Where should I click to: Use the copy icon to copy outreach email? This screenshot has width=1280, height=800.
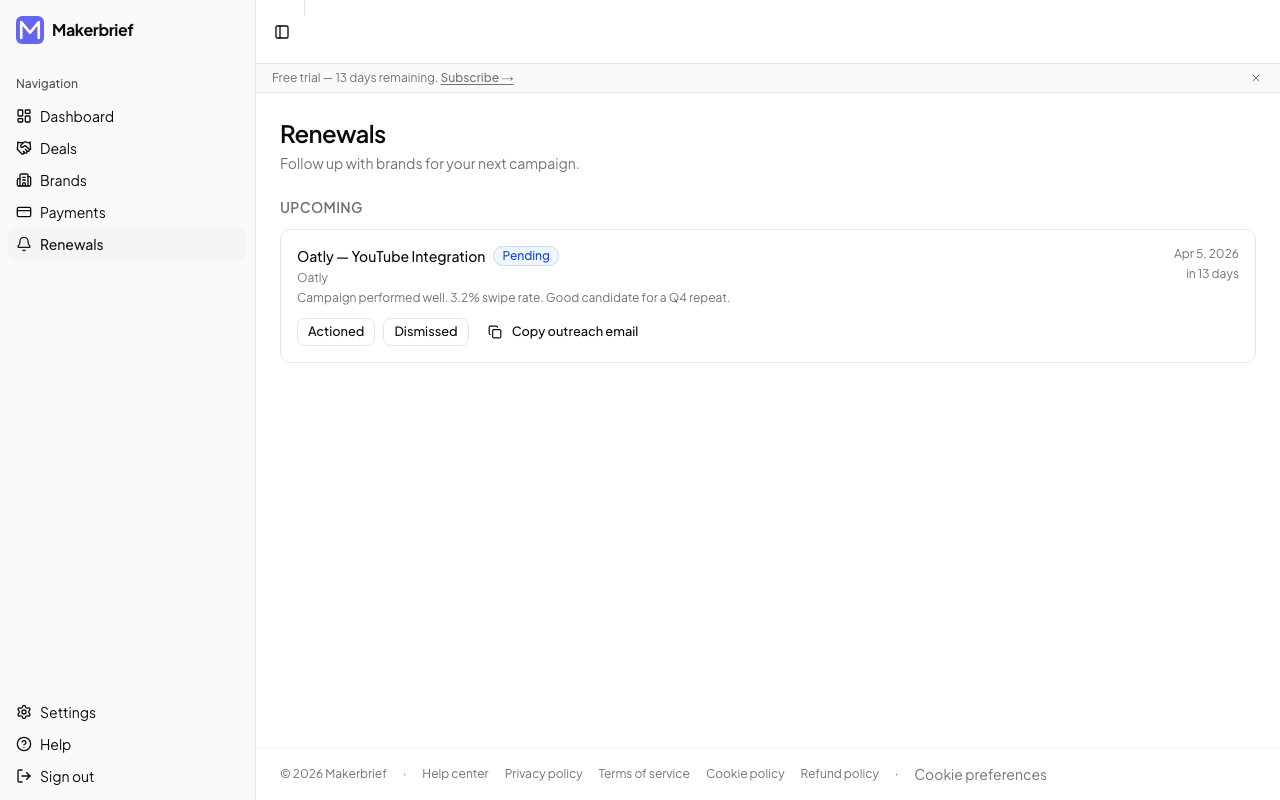tap(495, 331)
